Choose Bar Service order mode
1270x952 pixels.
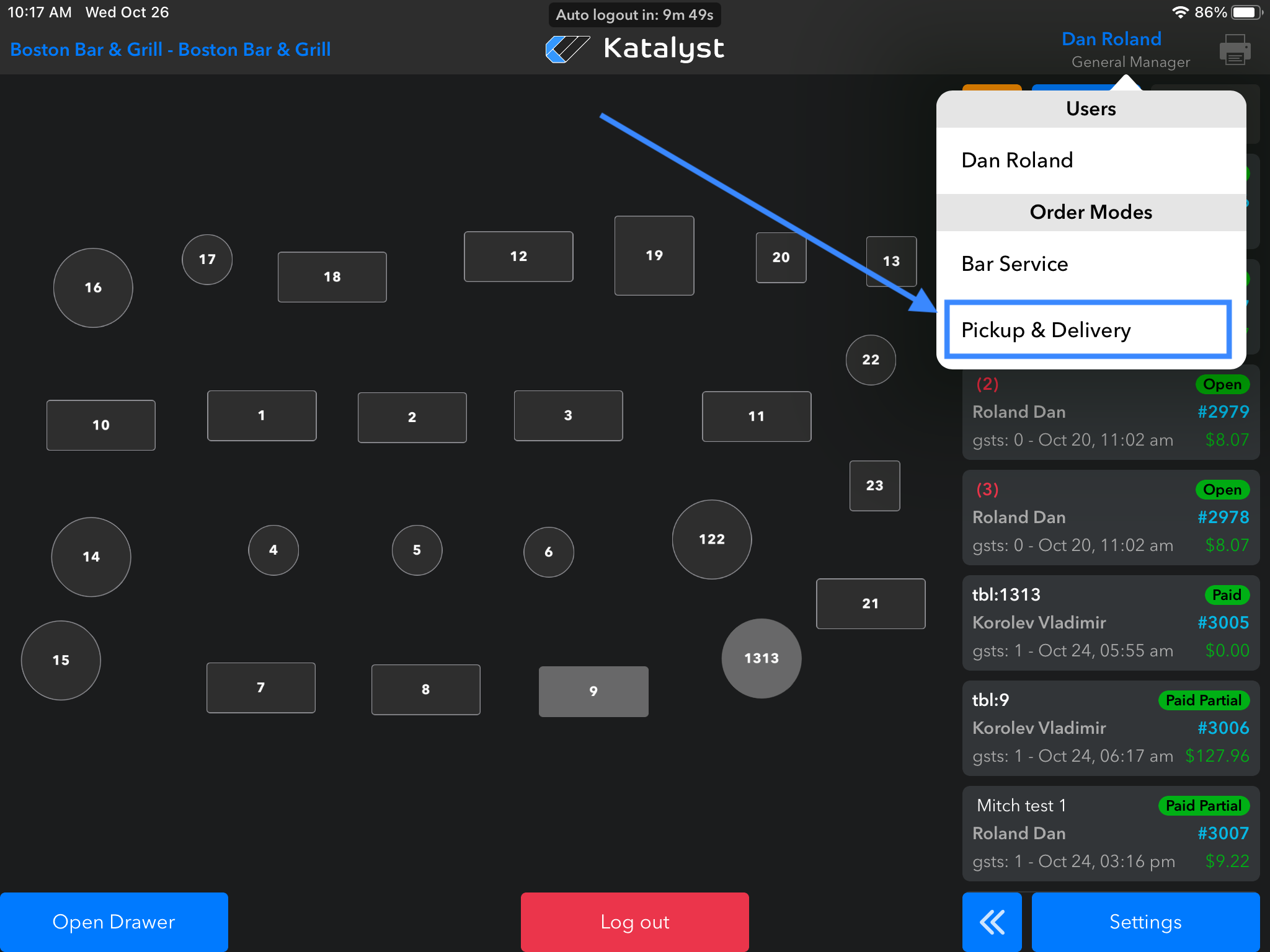click(x=1090, y=264)
